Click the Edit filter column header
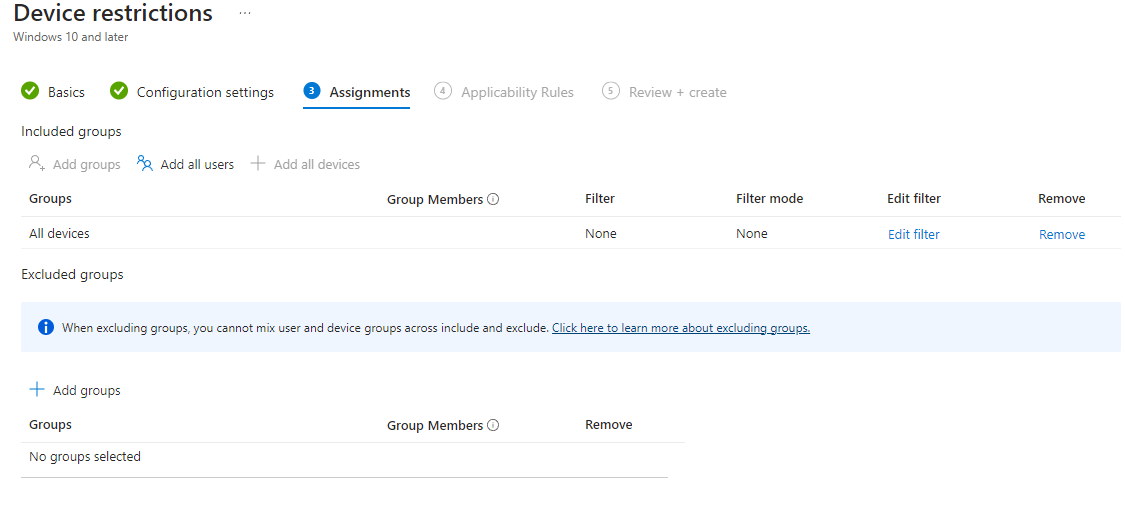1125x519 pixels. coord(914,198)
